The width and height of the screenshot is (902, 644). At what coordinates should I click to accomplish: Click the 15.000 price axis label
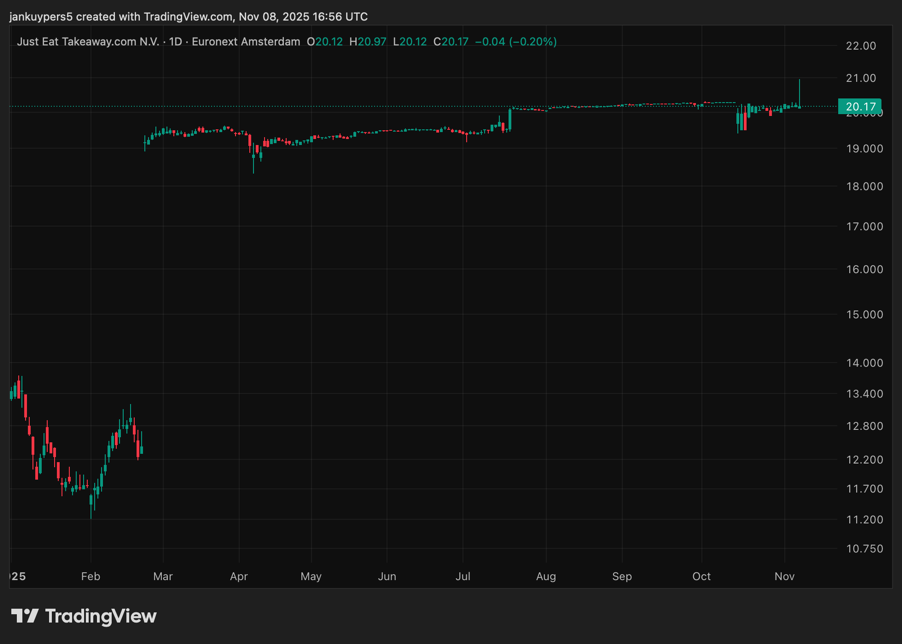tap(864, 315)
